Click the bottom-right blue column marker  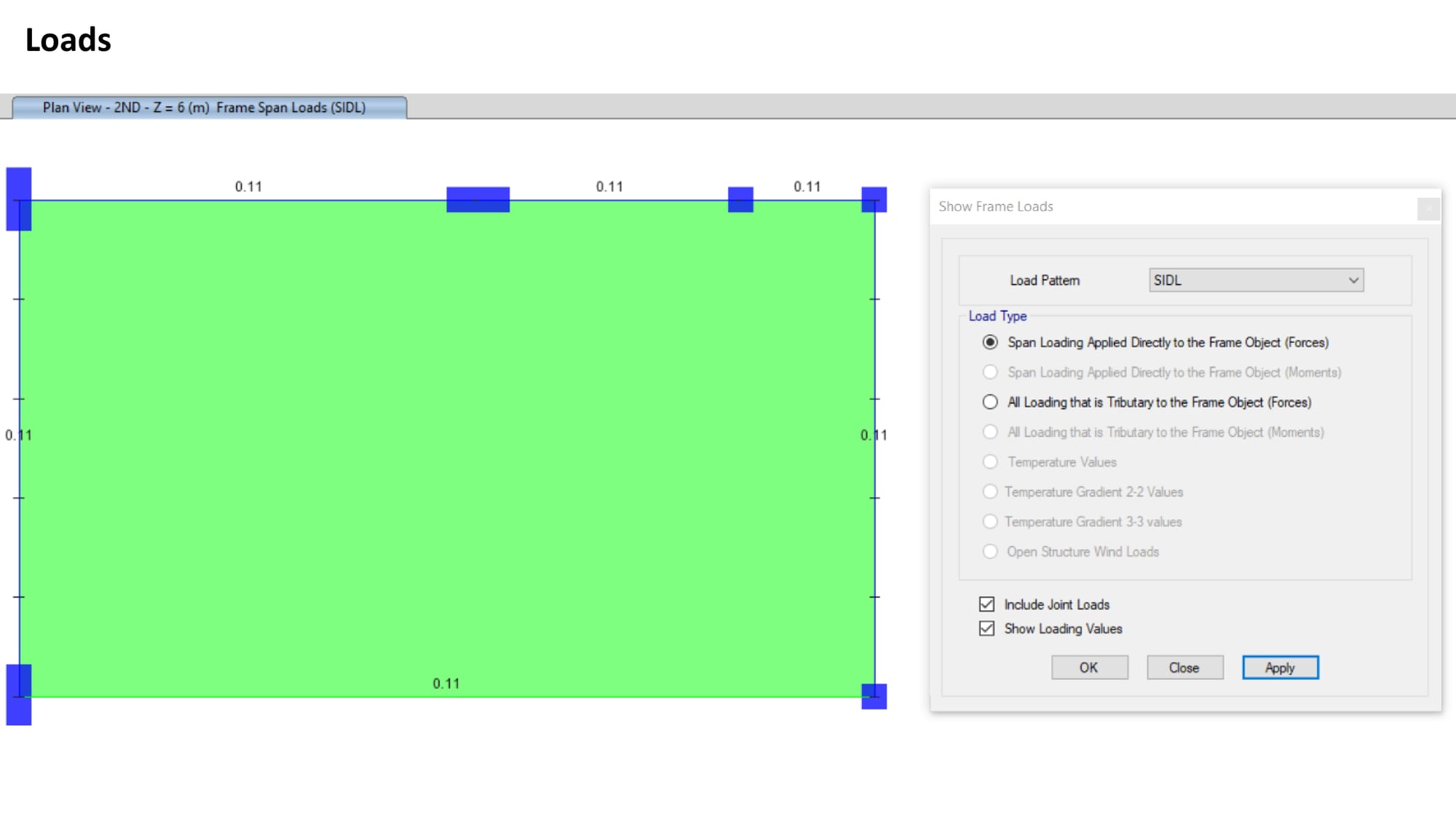click(x=874, y=696)
